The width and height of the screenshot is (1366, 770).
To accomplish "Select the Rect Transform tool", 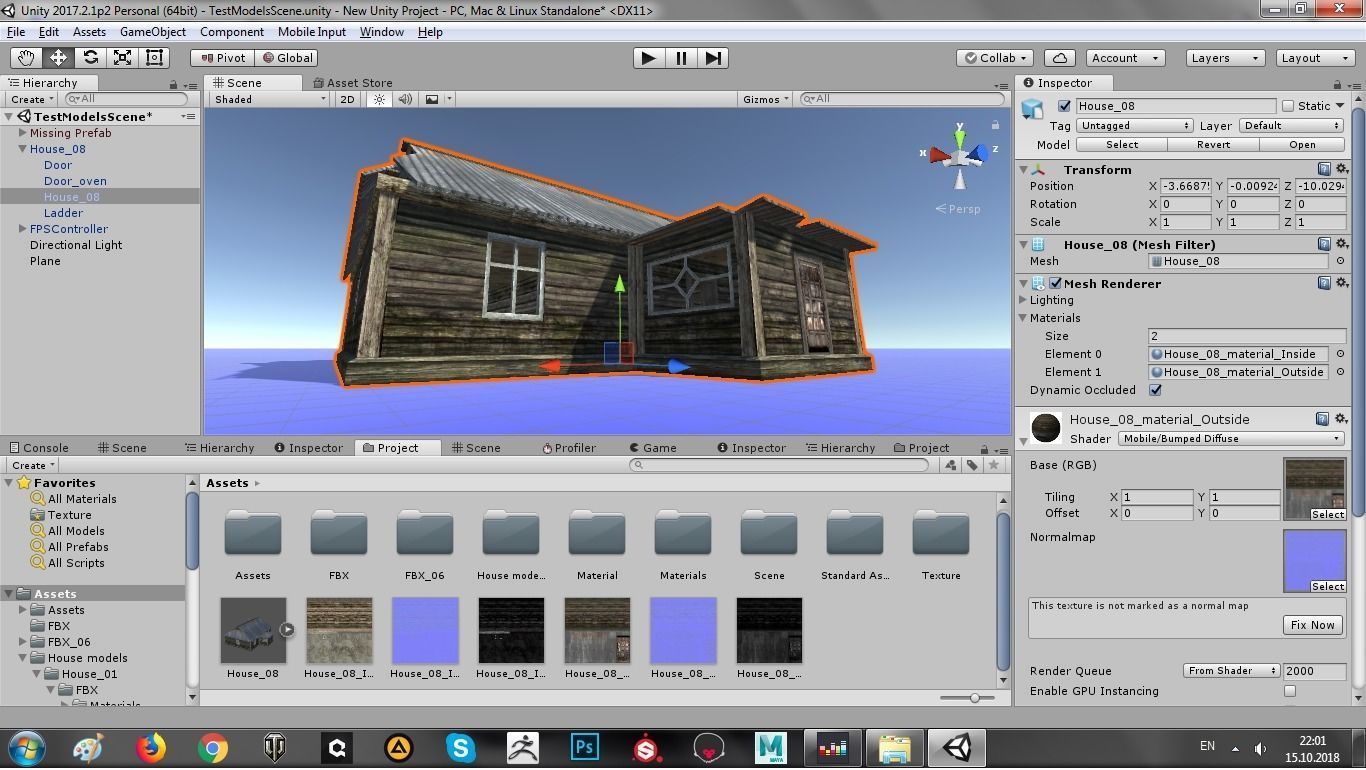I will coord(154,58).
